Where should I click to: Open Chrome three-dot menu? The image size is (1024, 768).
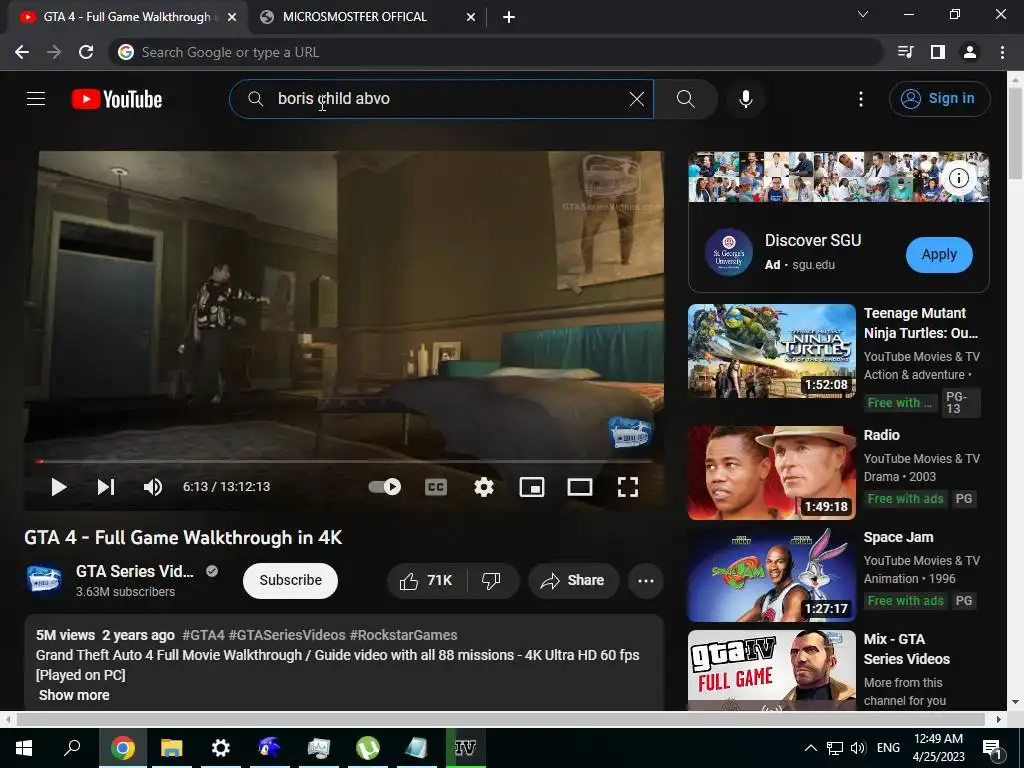[1002, 52]
